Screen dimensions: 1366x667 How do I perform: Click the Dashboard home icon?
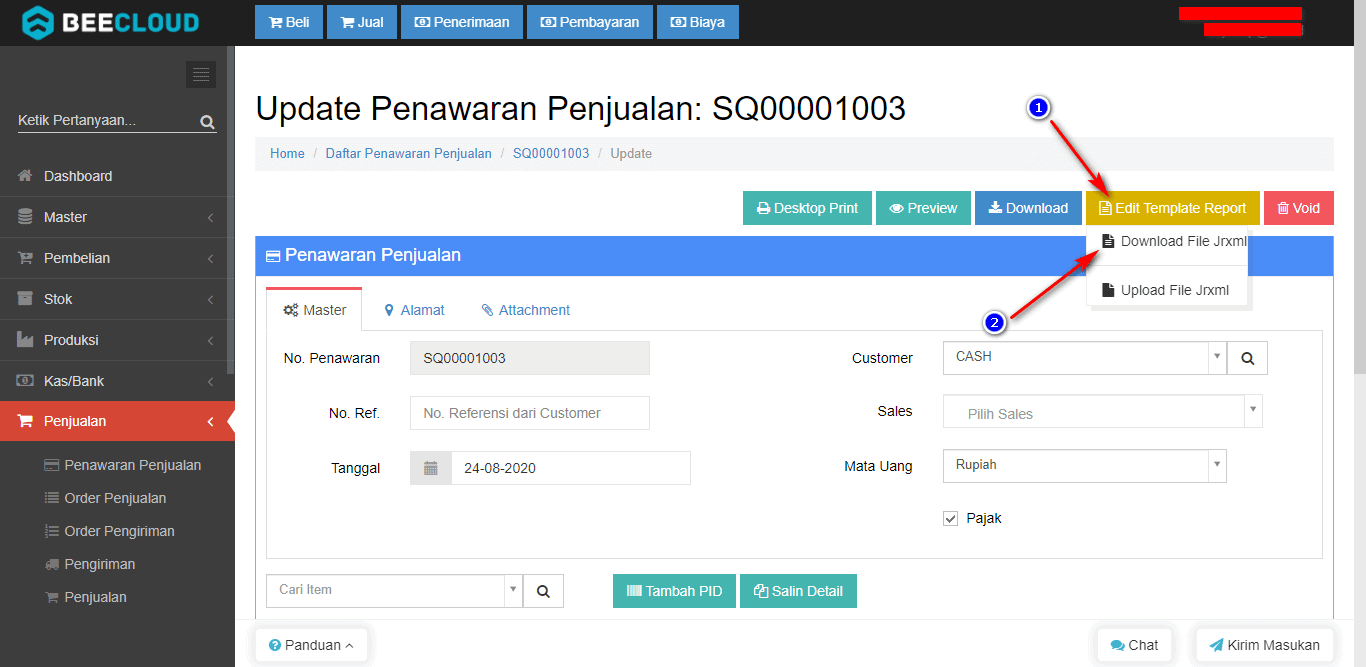coord(26,176)
